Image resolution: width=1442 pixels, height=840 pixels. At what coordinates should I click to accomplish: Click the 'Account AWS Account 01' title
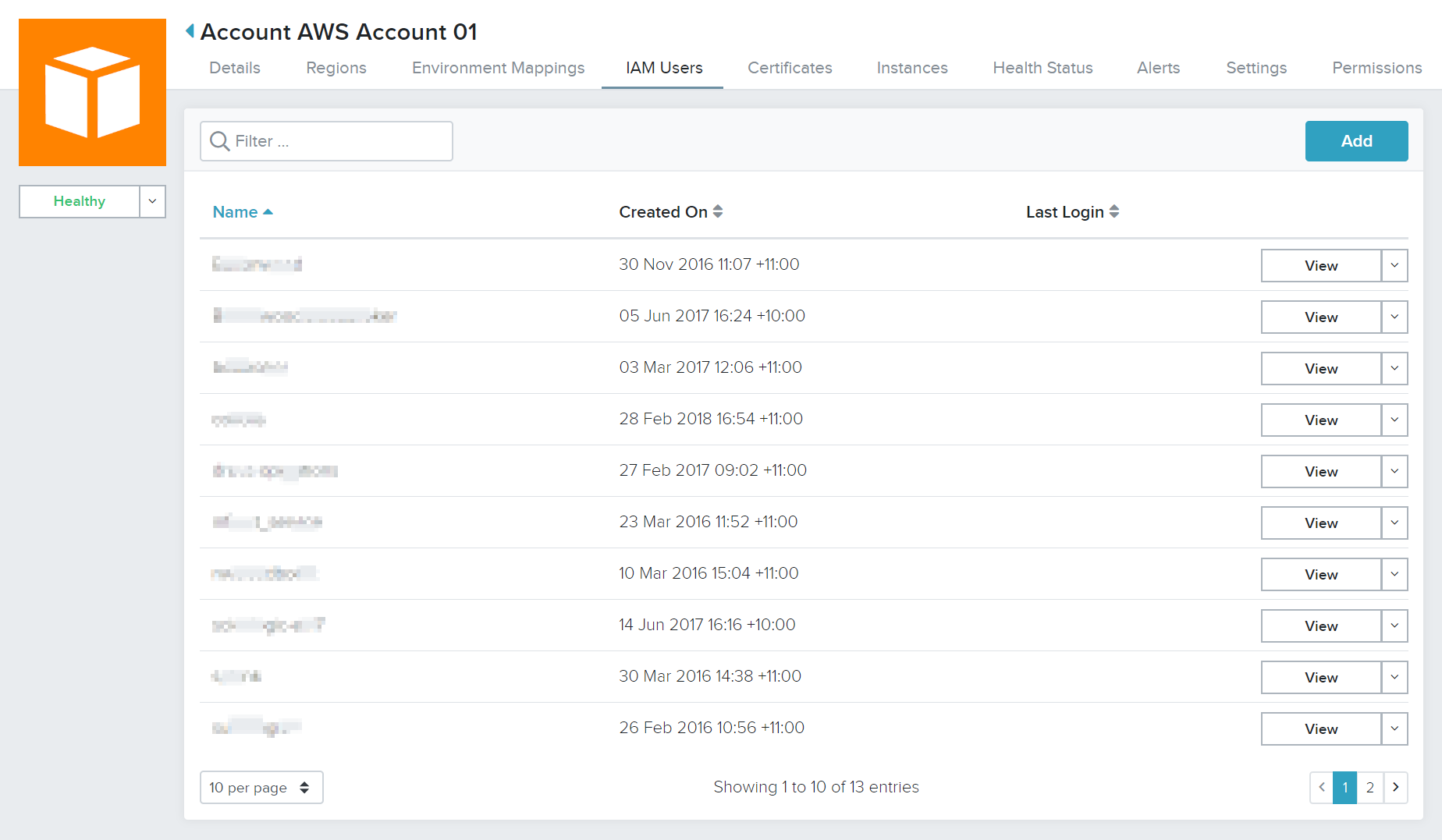click(x=339, y=32)
